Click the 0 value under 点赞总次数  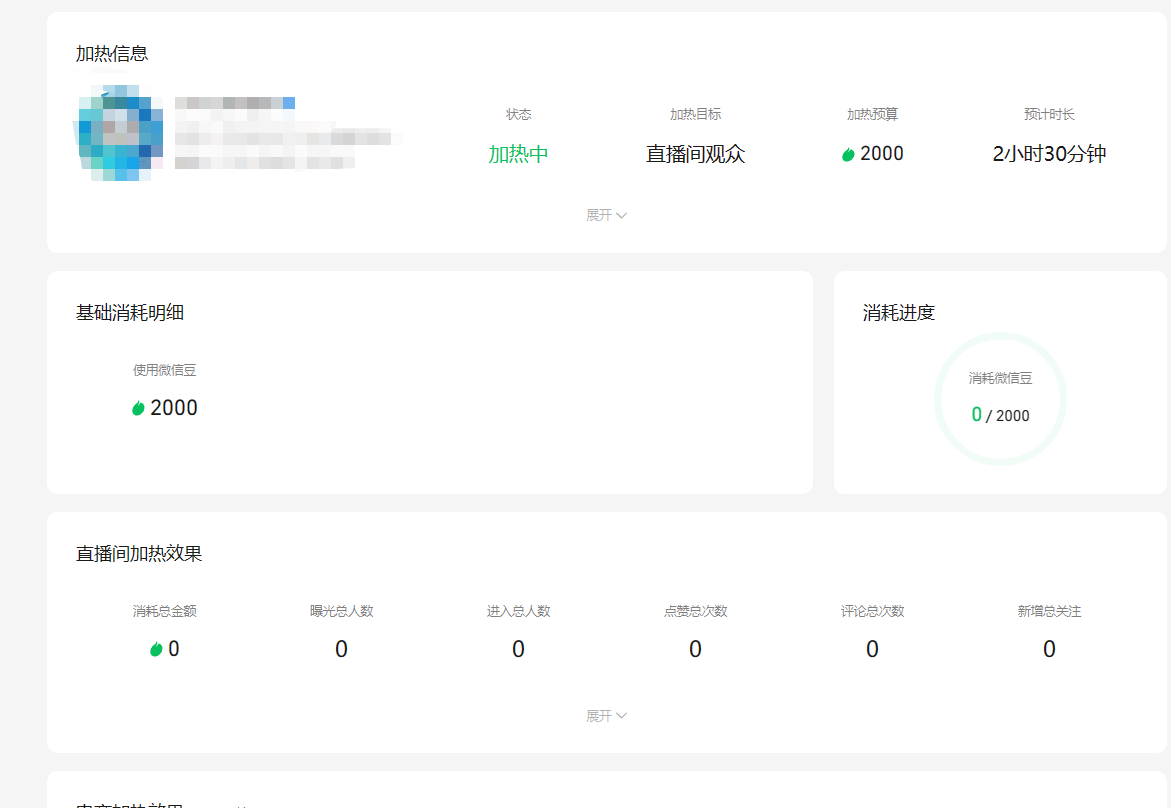point(695,650)
